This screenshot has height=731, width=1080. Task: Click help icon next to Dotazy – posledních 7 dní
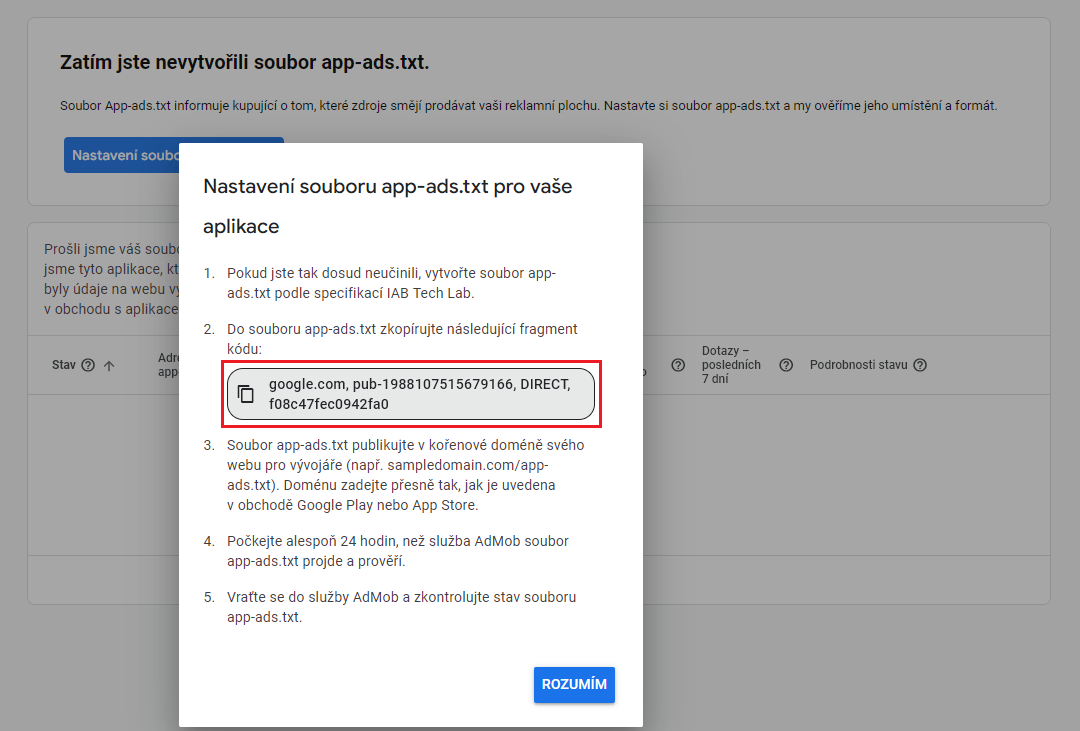point(785,365)
